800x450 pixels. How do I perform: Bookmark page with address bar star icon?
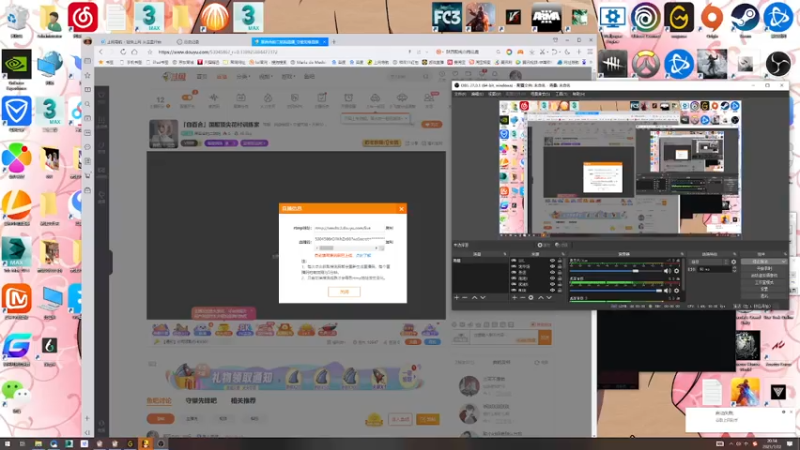point(149,52)
